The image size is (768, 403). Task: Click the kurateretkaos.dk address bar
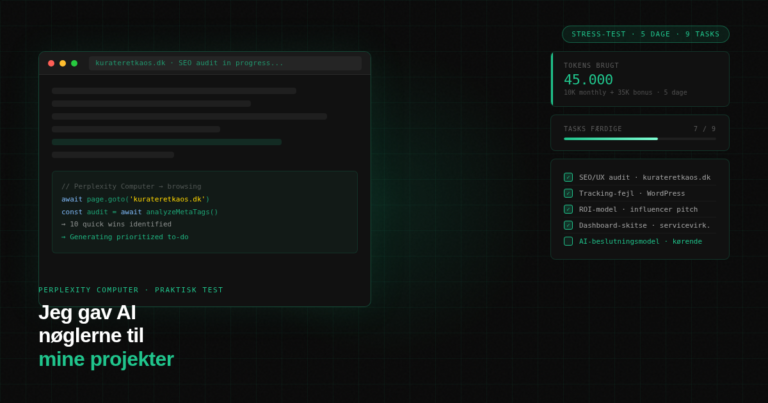click(225, 63)
